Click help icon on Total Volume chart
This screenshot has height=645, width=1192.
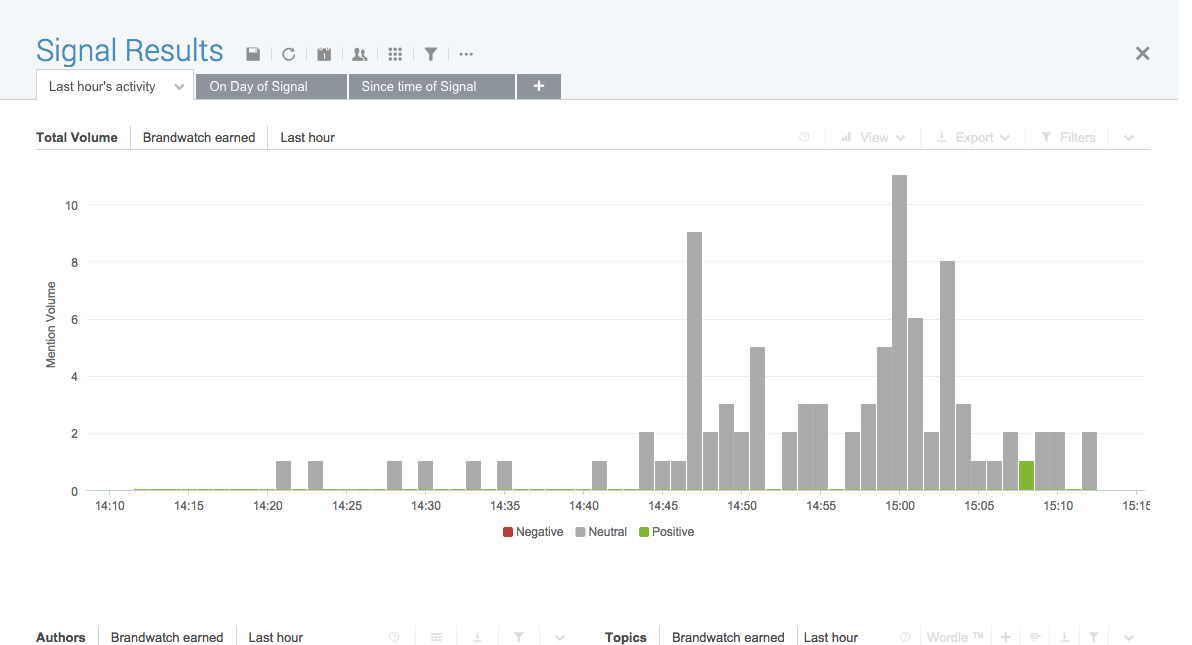pyautogui.click(x=804, y=137)
